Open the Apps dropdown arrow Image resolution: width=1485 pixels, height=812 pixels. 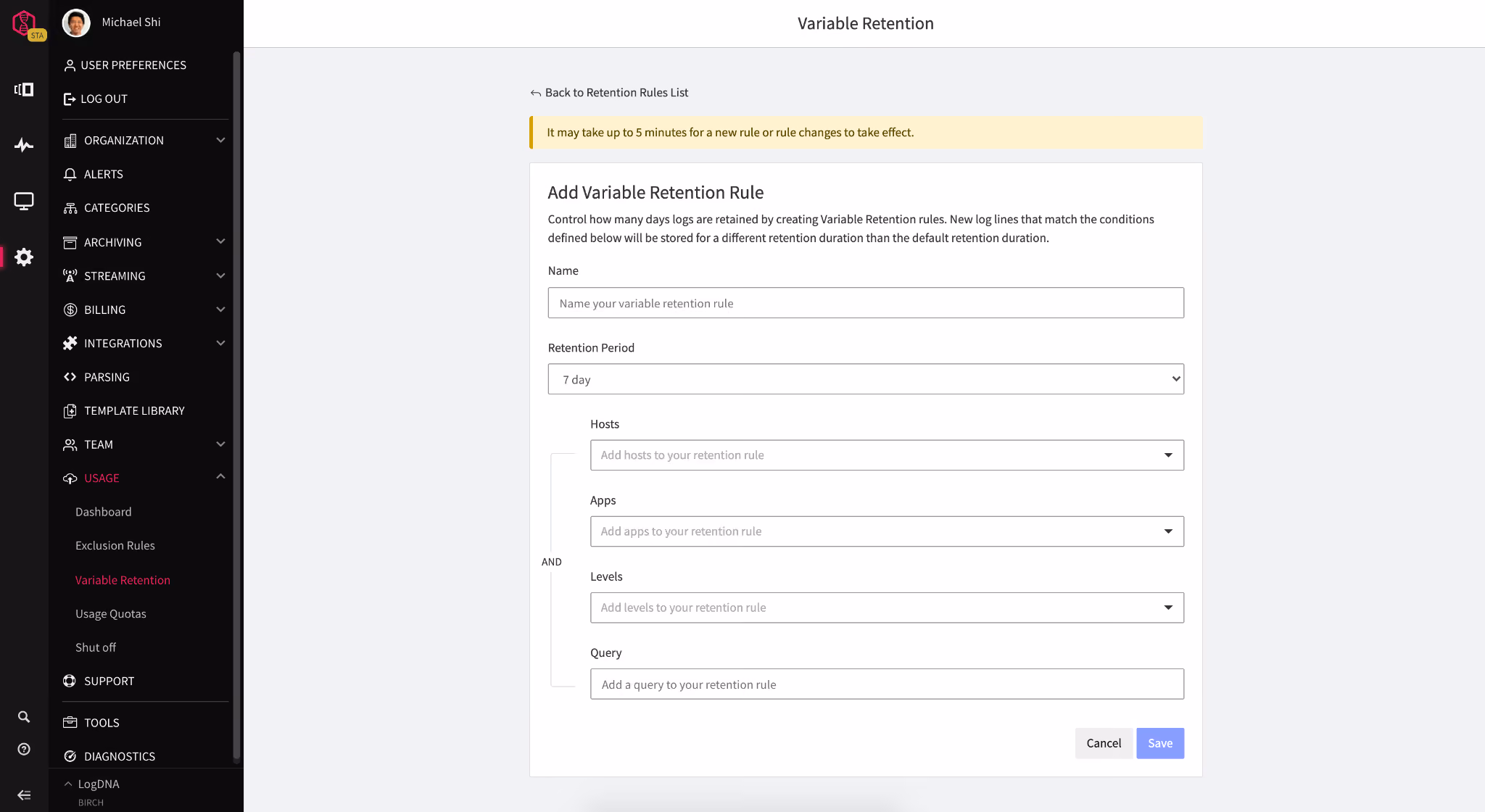[x=1168, y=531]
